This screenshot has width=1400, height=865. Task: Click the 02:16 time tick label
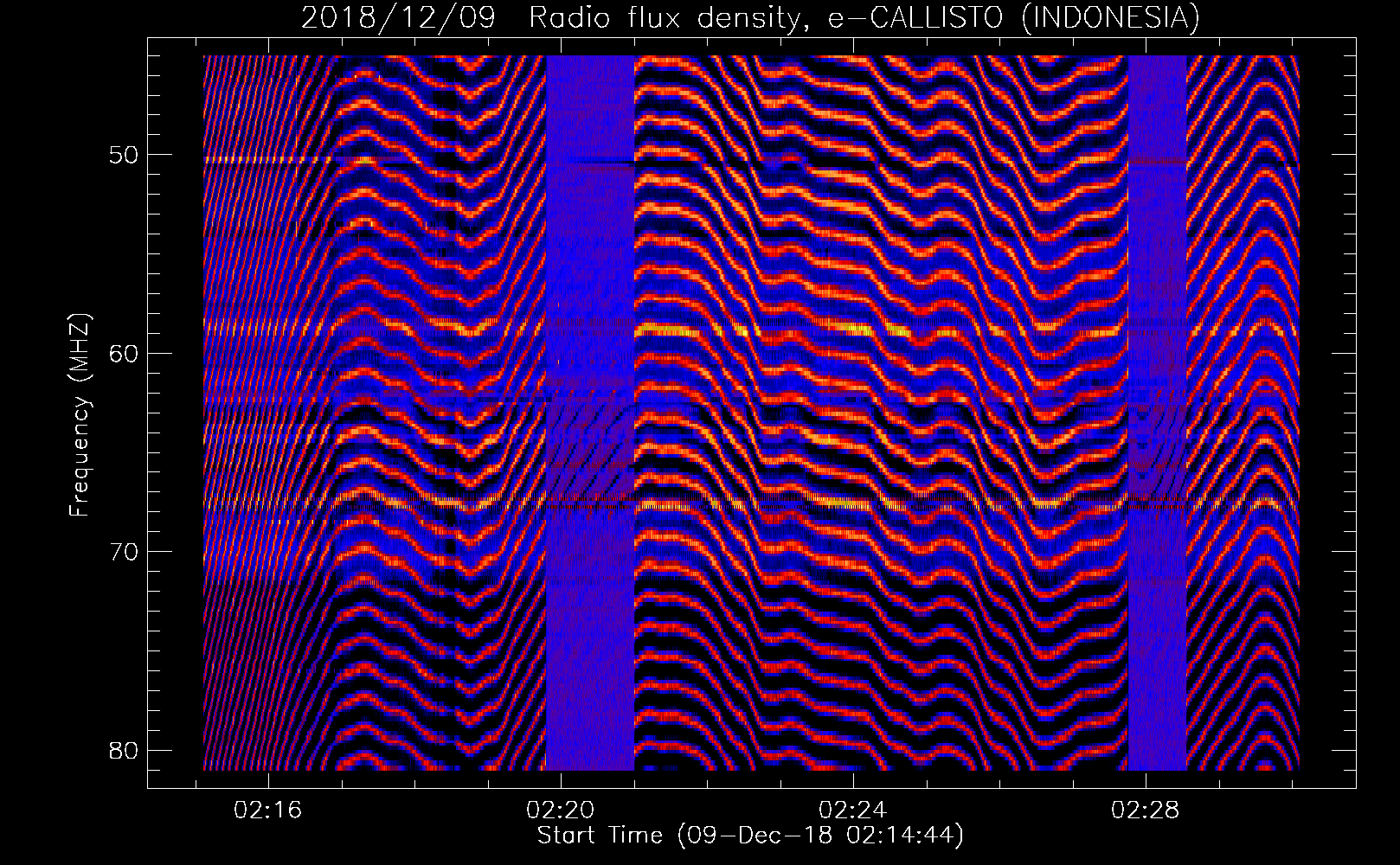[x=268, y=811]
